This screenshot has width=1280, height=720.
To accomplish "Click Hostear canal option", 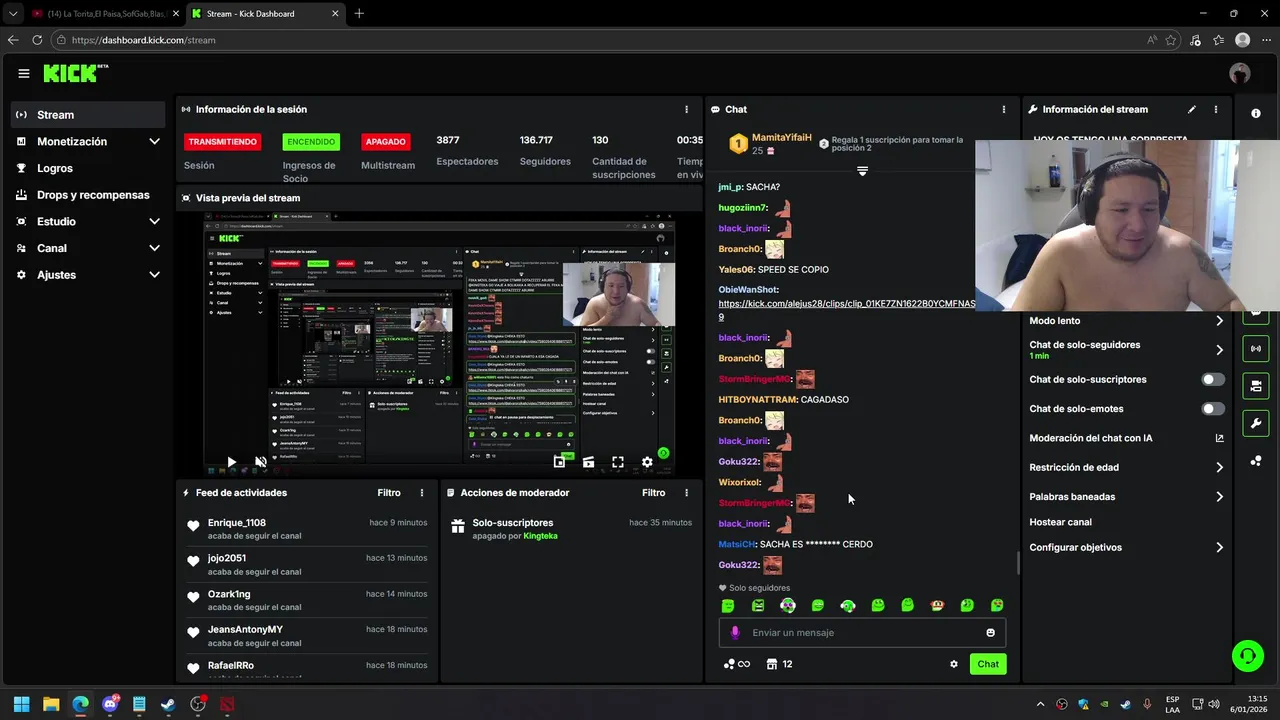I will click(1061, 522).
